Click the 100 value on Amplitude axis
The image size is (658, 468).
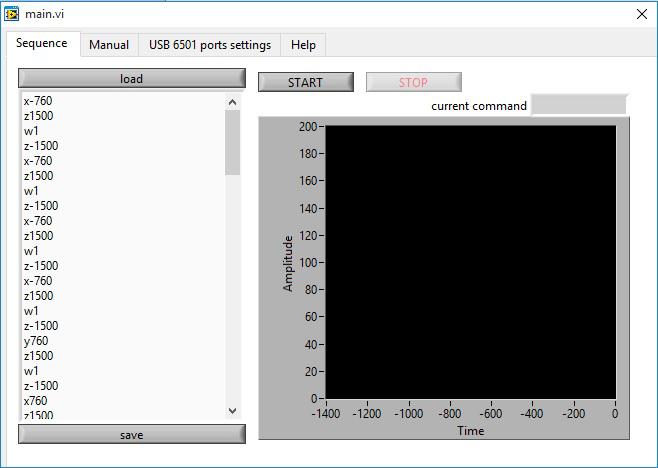point(308,263)
